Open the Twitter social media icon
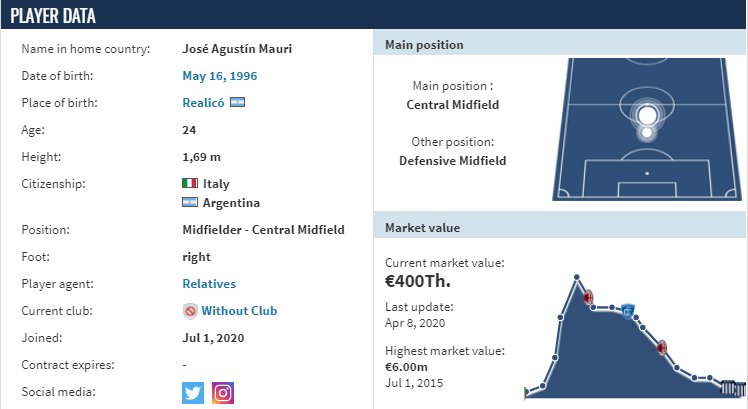The image size is (748, 409). 193,393
